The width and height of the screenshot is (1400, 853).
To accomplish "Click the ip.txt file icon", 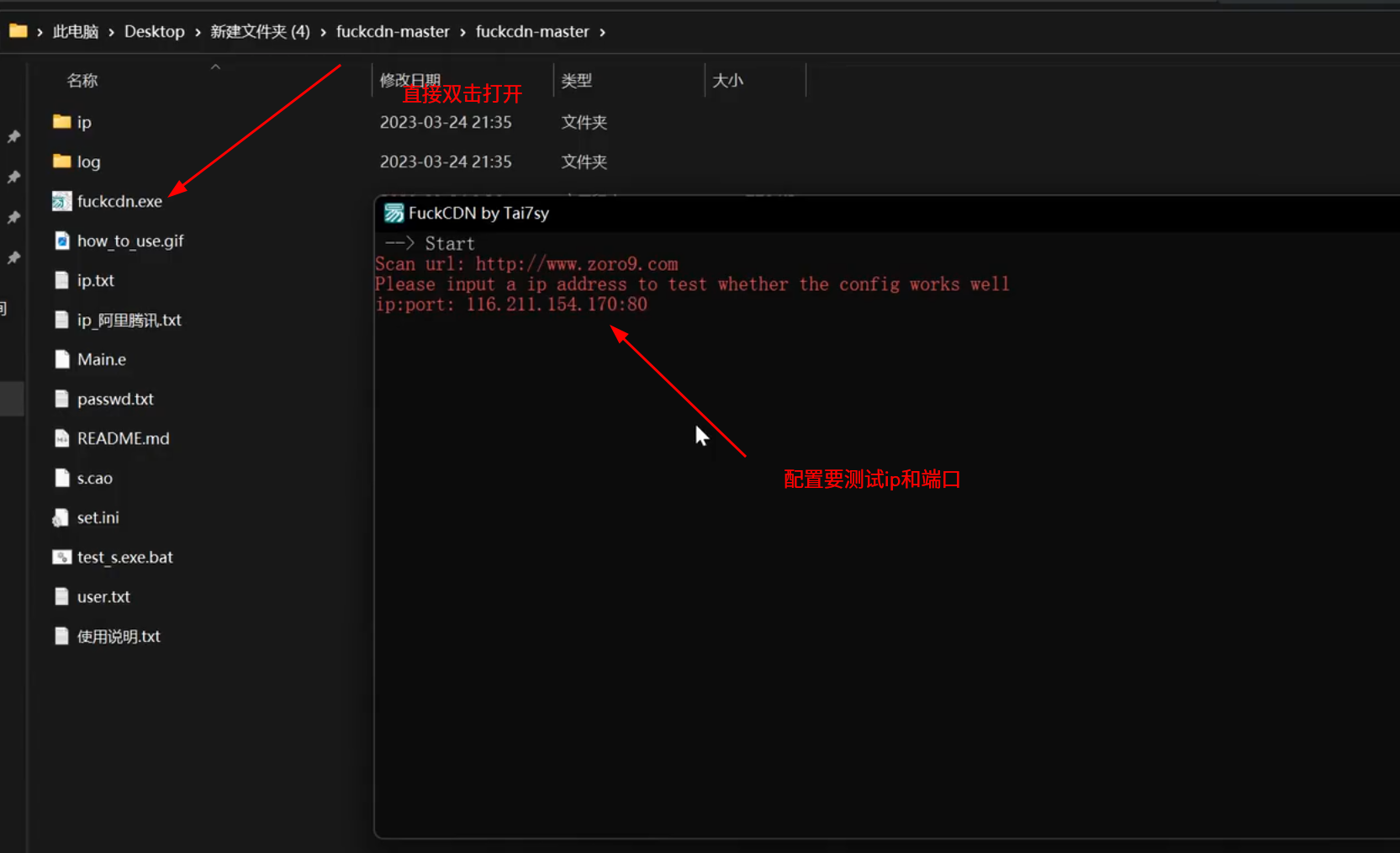I will pos(61,280).
